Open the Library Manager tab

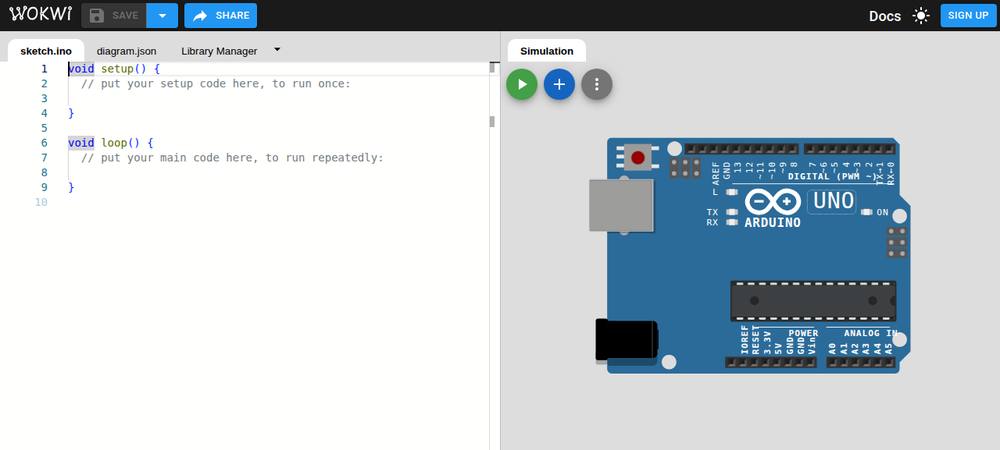click(219, 51)
